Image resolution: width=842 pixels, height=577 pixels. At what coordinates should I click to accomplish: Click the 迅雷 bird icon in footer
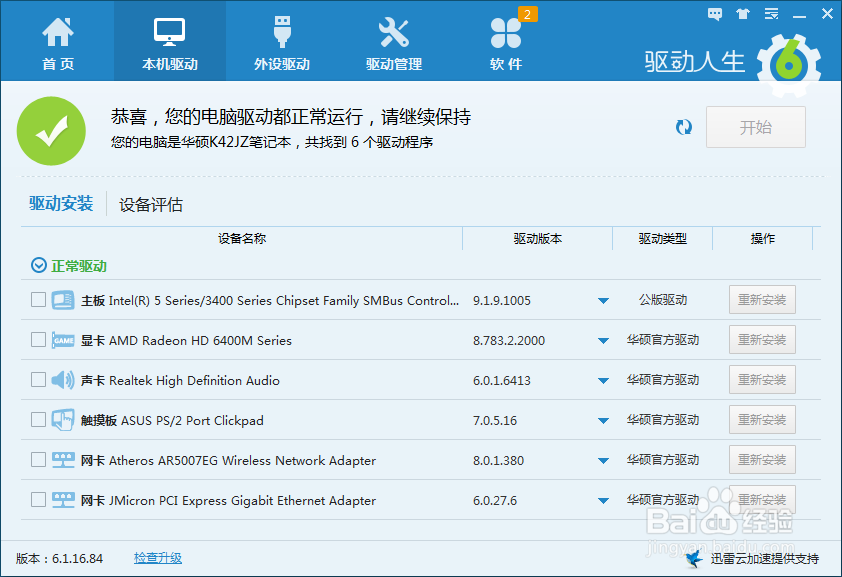(x=694, y=558)
